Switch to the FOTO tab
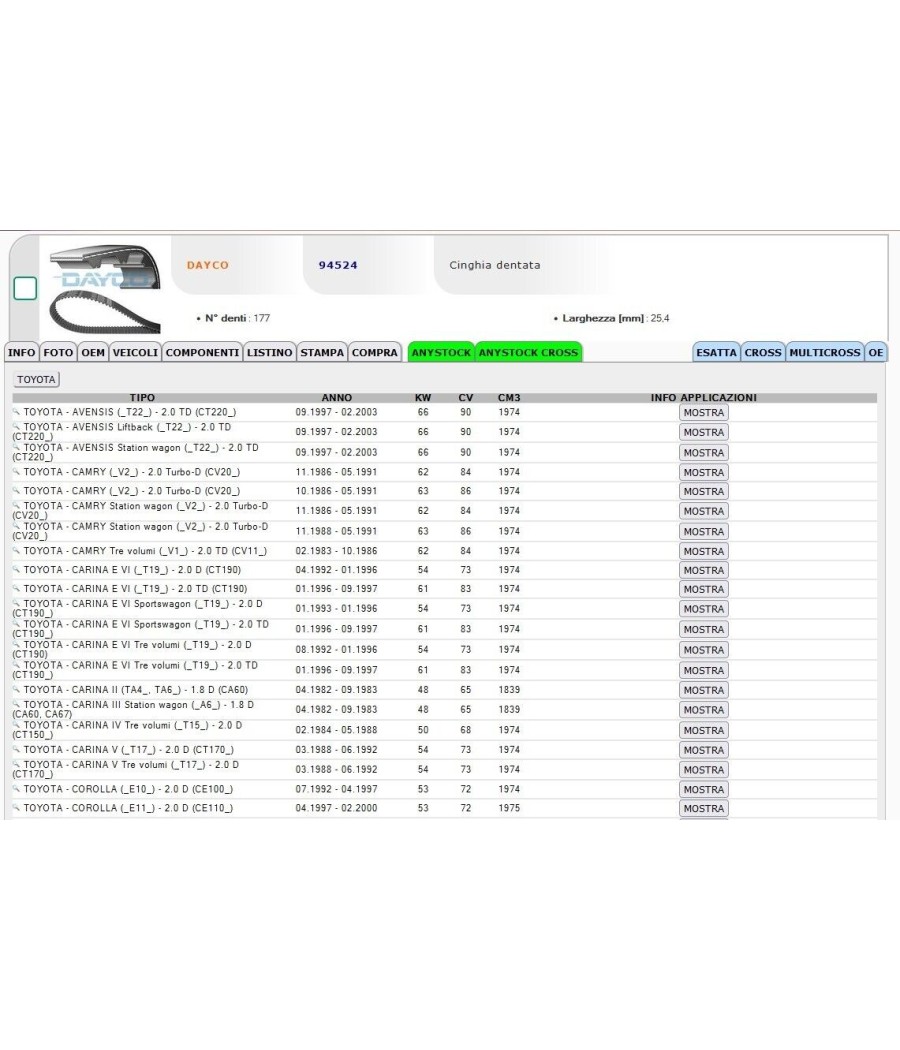The image size is (900, 1050). pos(58,352)
